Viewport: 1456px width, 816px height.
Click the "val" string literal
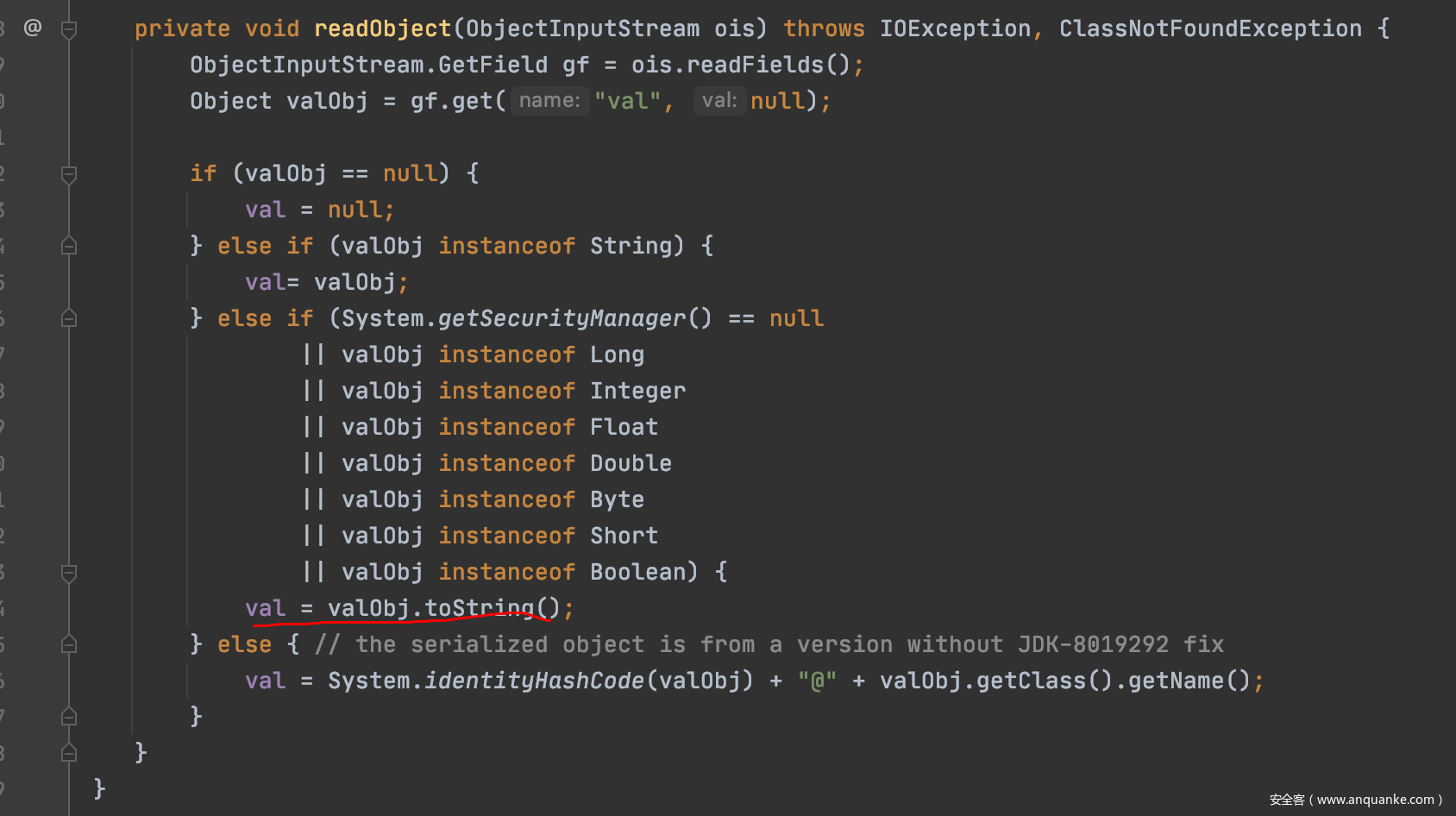(627, 101)
